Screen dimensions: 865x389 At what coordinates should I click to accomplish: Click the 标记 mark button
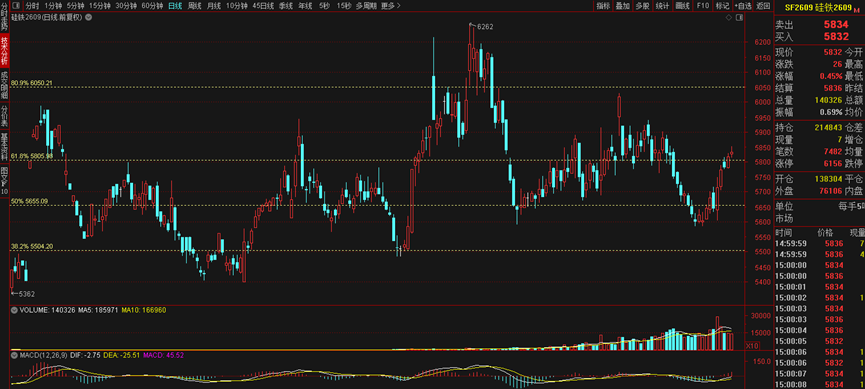[722, 6]
